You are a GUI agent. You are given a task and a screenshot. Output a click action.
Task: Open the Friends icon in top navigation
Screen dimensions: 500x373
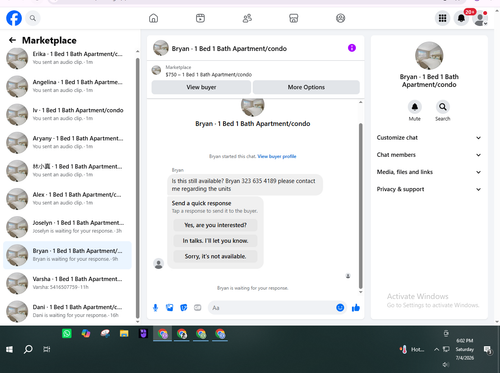point(247,18)
